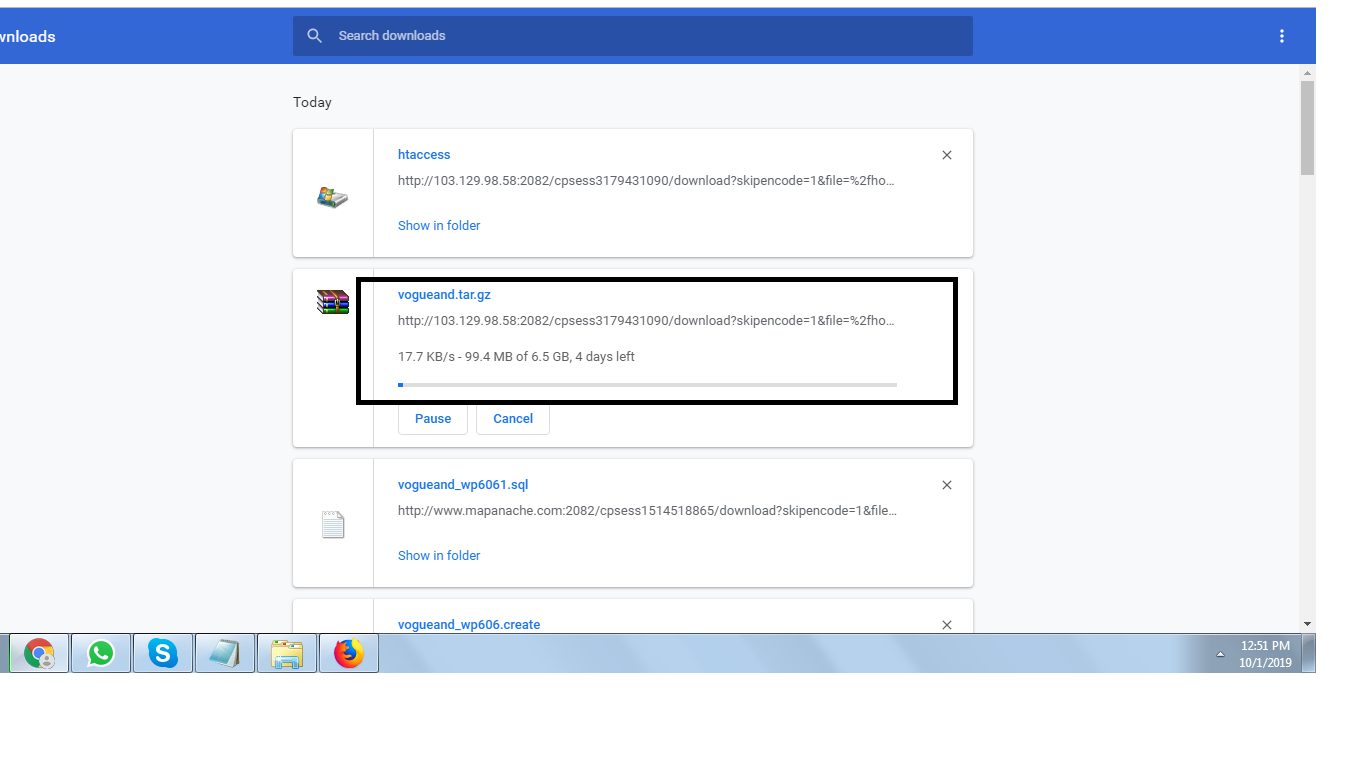Remove vogueand_wp6061.sql from the list

coord(947,485)
